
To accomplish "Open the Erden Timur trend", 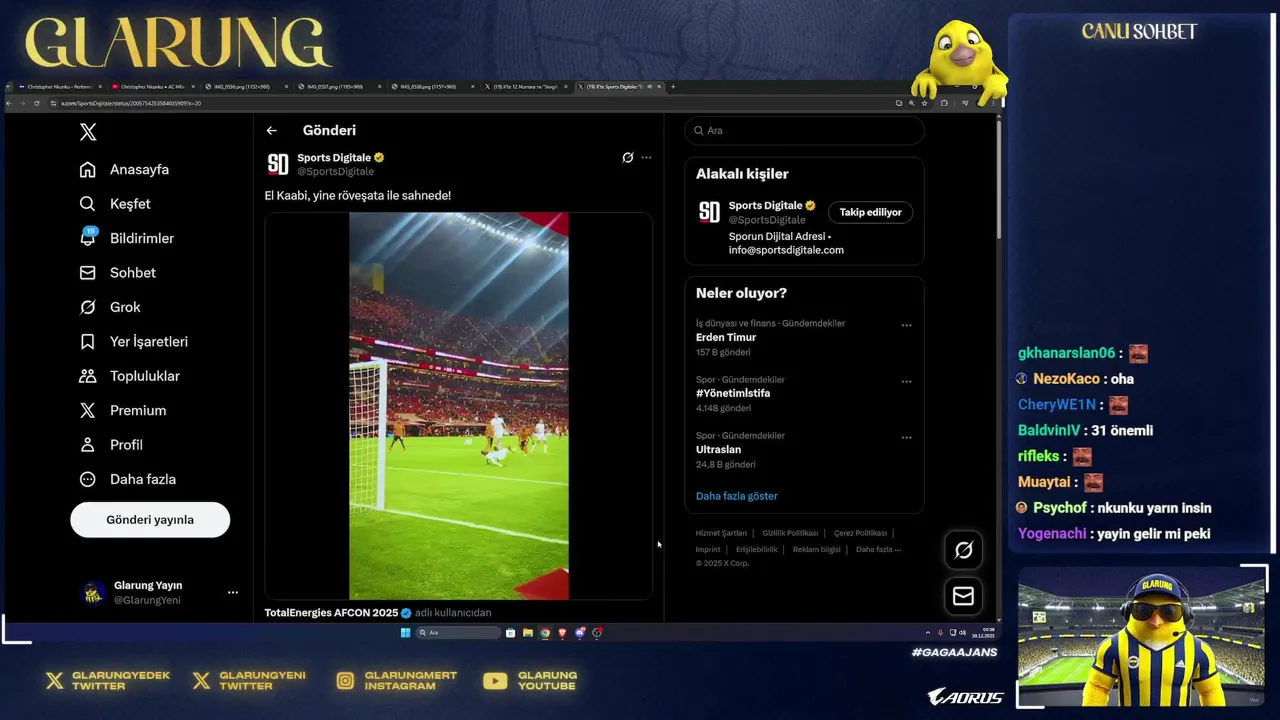I will [726, 338].
